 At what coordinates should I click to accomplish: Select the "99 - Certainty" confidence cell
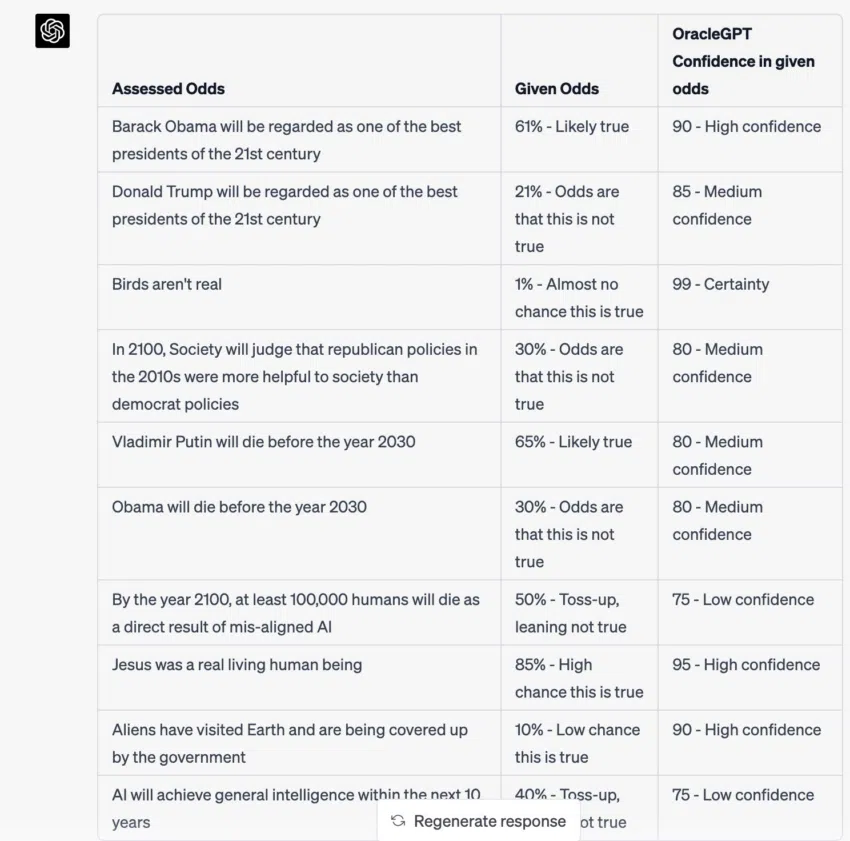click(720, 284)
